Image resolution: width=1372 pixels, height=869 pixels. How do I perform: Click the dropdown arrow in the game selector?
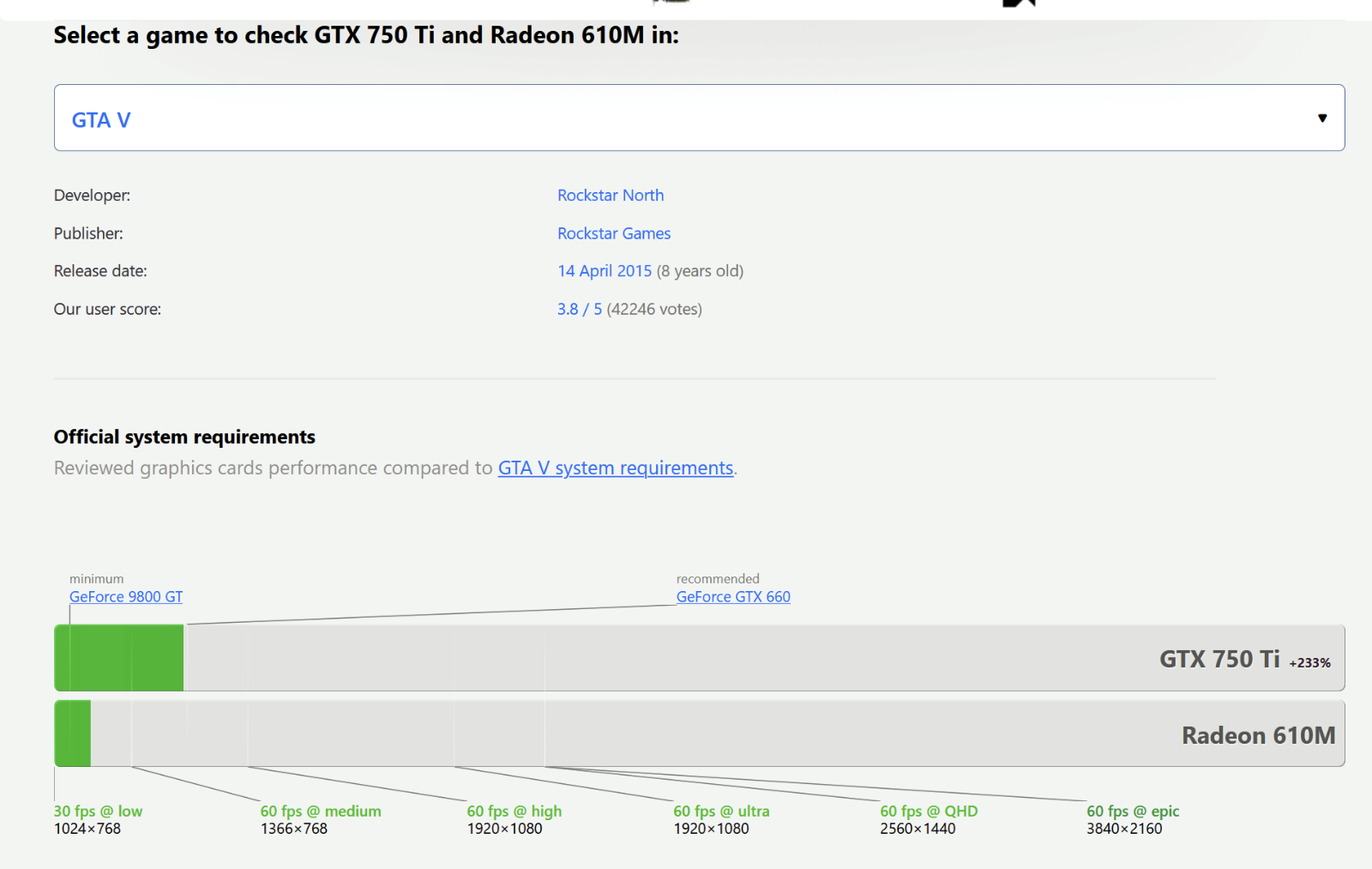[x=1322, y=118]
